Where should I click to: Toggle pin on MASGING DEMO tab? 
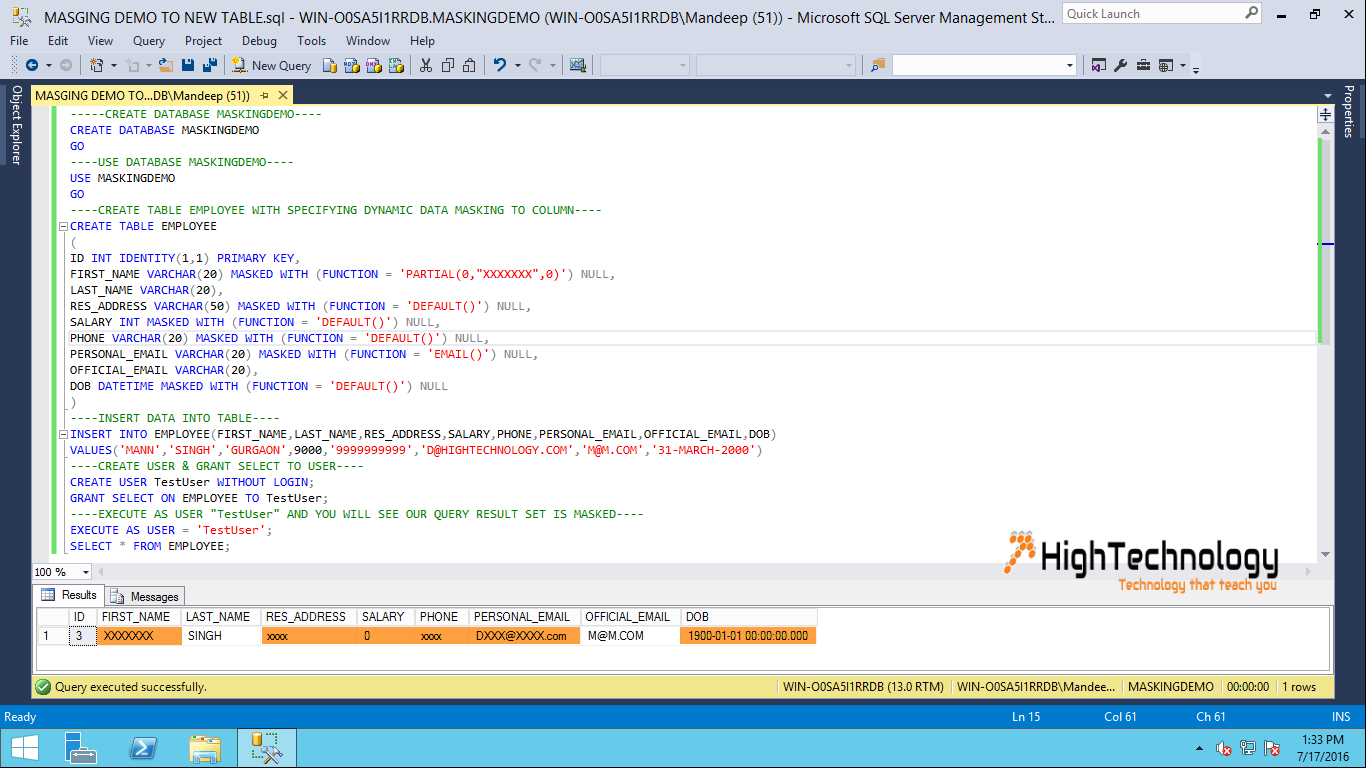(x=264, y=95)
